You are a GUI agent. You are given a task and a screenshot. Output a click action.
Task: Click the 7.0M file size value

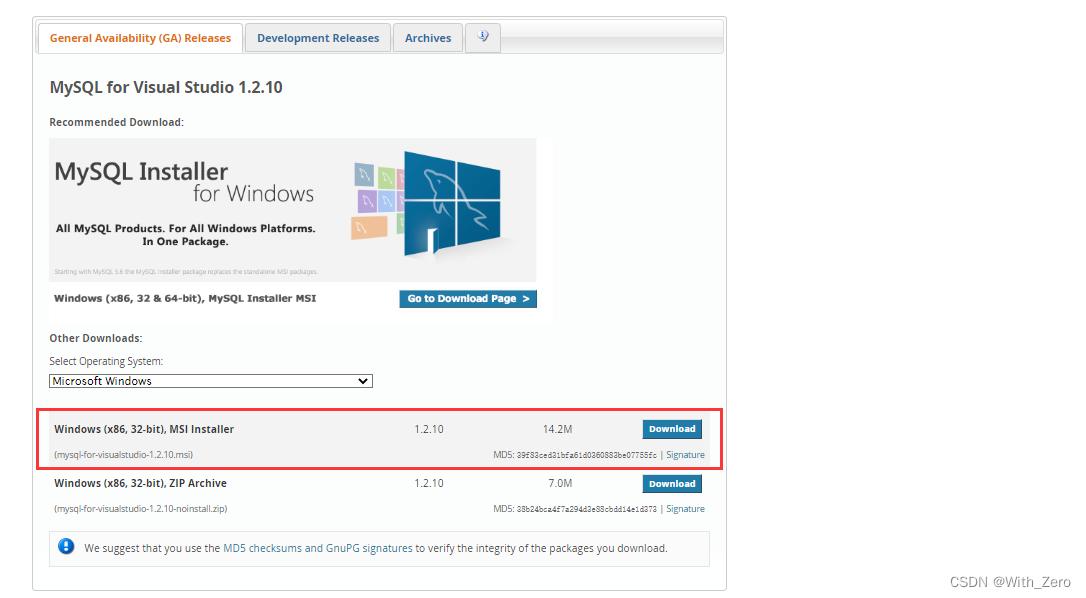pyautogui.click(x=560, y=484)
